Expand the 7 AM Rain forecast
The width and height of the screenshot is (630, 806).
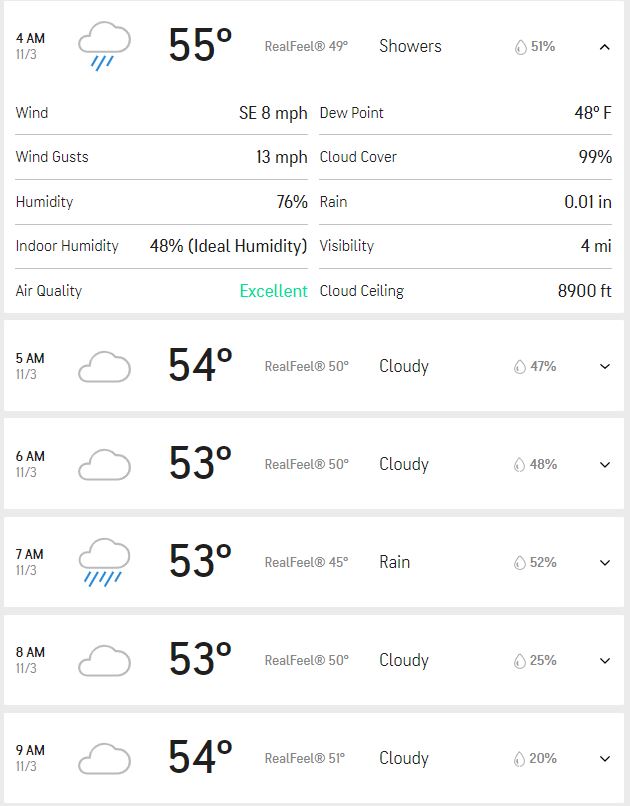pyautogui.click(x=605, y=563)
